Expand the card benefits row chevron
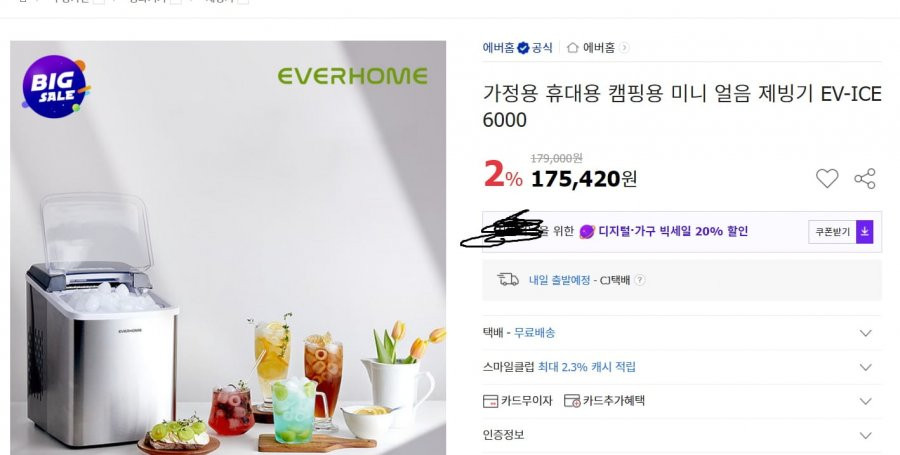900x455 pixels. (x=866, y=401)
